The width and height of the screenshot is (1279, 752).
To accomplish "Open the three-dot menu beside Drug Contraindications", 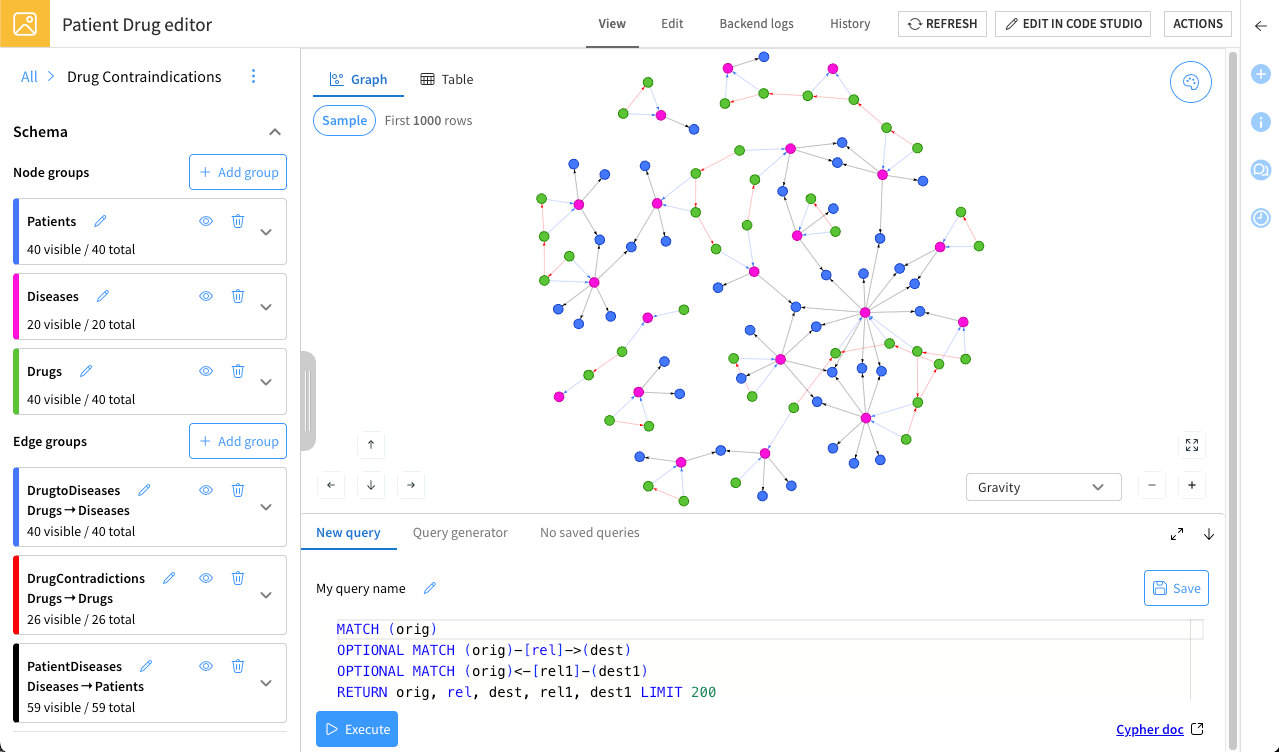I will coord(253,77).
